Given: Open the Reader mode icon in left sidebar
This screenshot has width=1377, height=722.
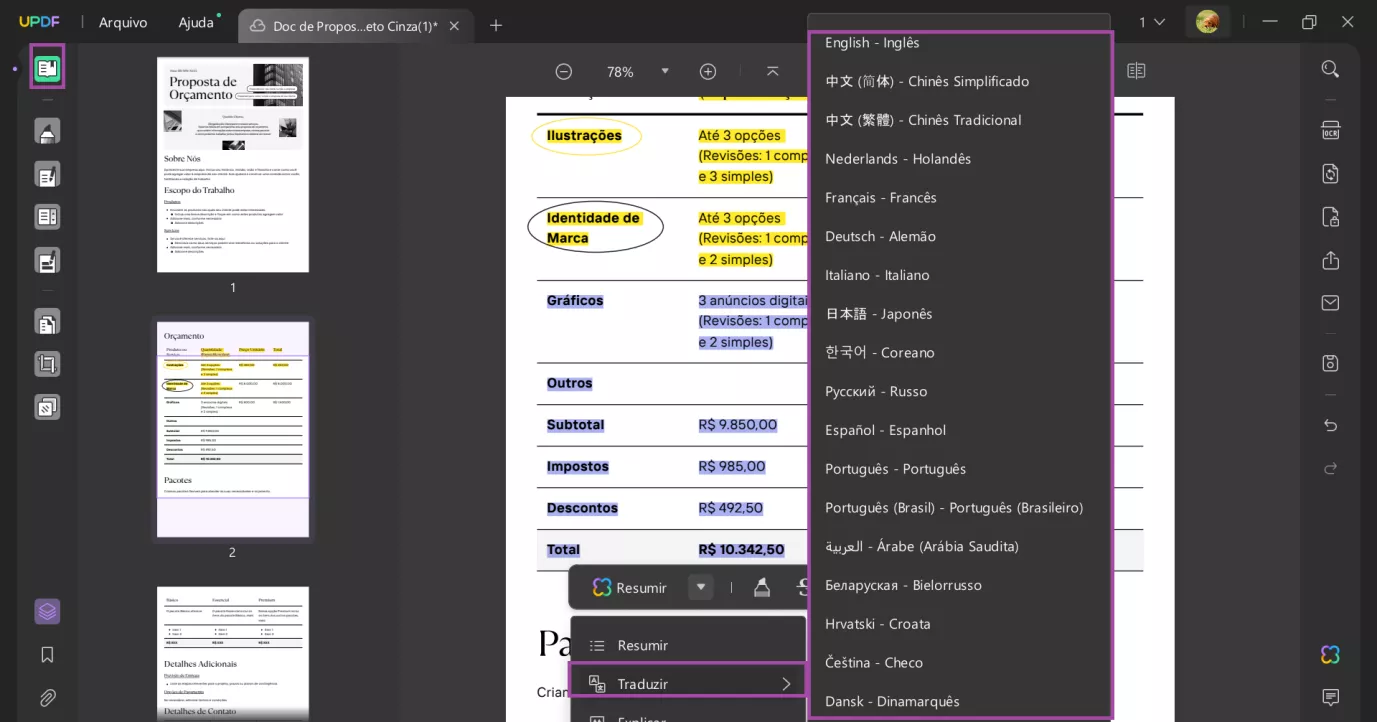Looking at the screenshot, I should [47, 68].
